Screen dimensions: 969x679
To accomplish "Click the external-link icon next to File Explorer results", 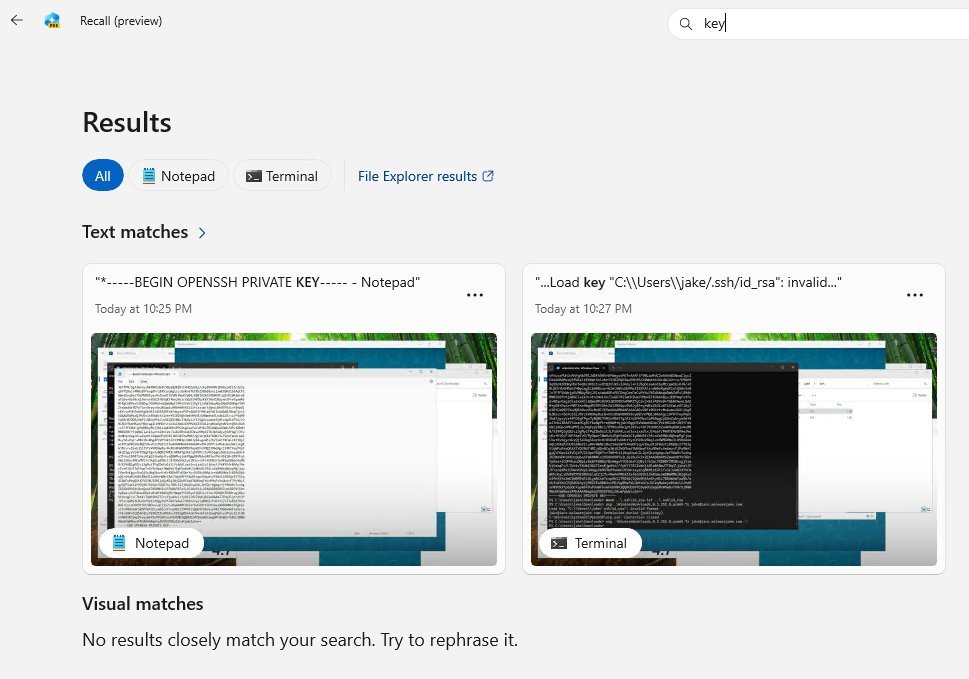I will tap(488, 175).
